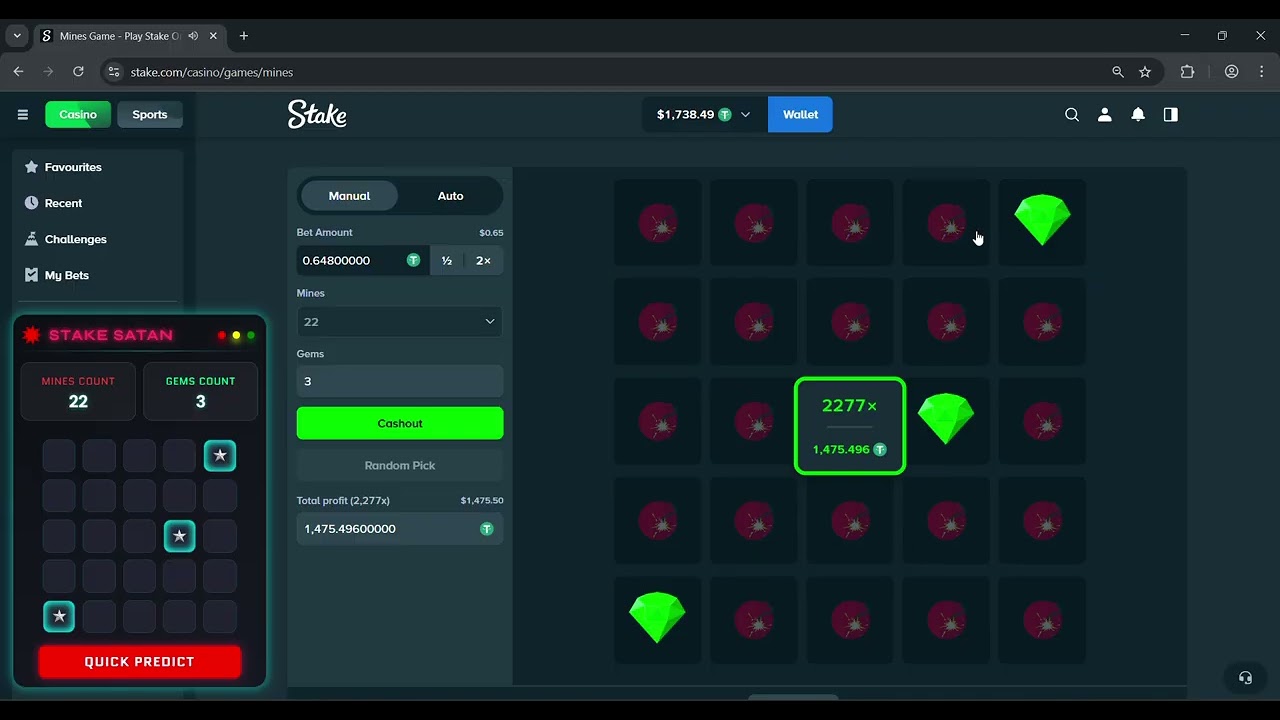Click the Recent clock icon
Image resolution: width=1280 pixels, height=720 pixels.
click(31, 203)
